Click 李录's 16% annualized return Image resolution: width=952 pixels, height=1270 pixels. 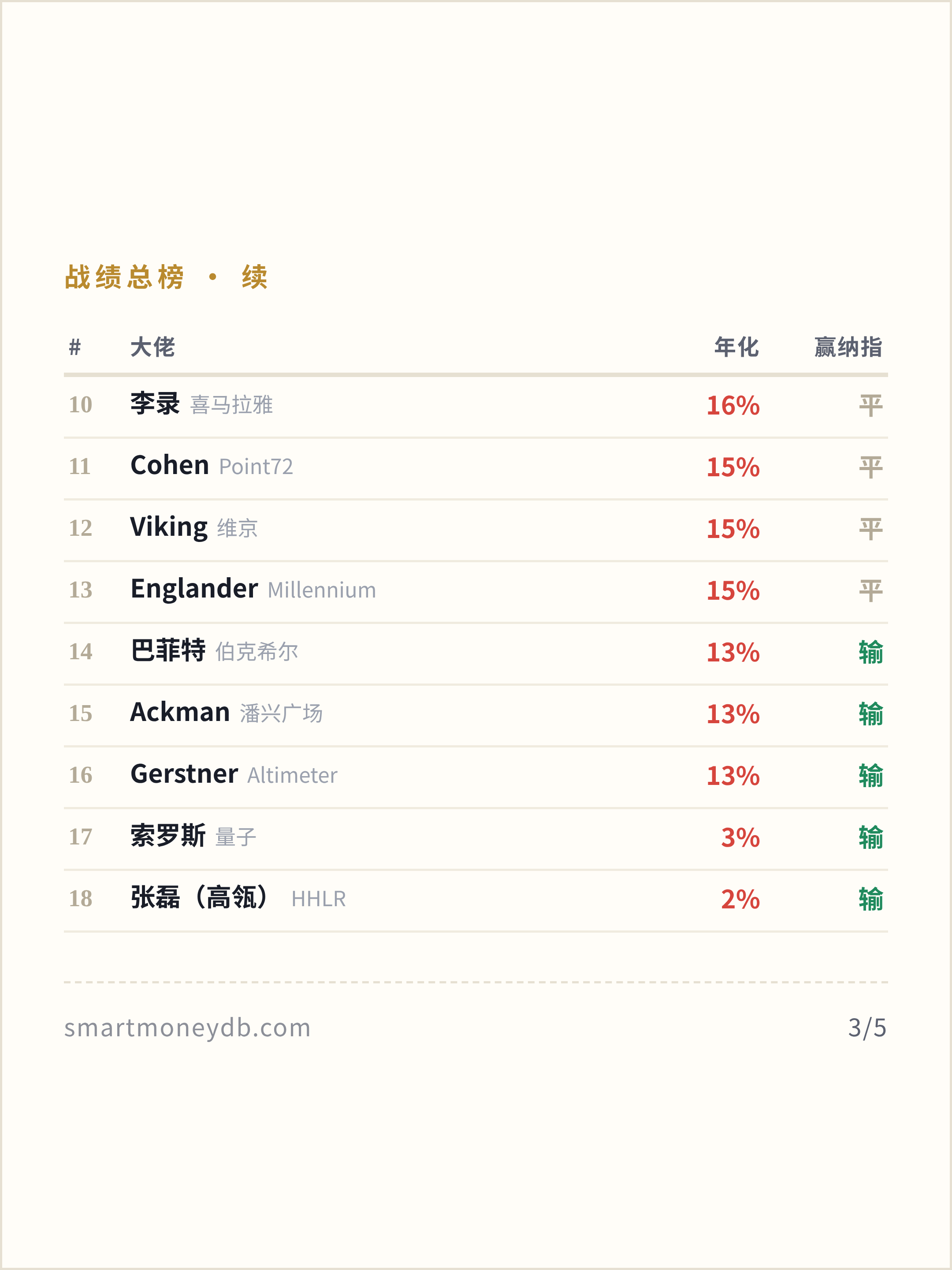733,405
